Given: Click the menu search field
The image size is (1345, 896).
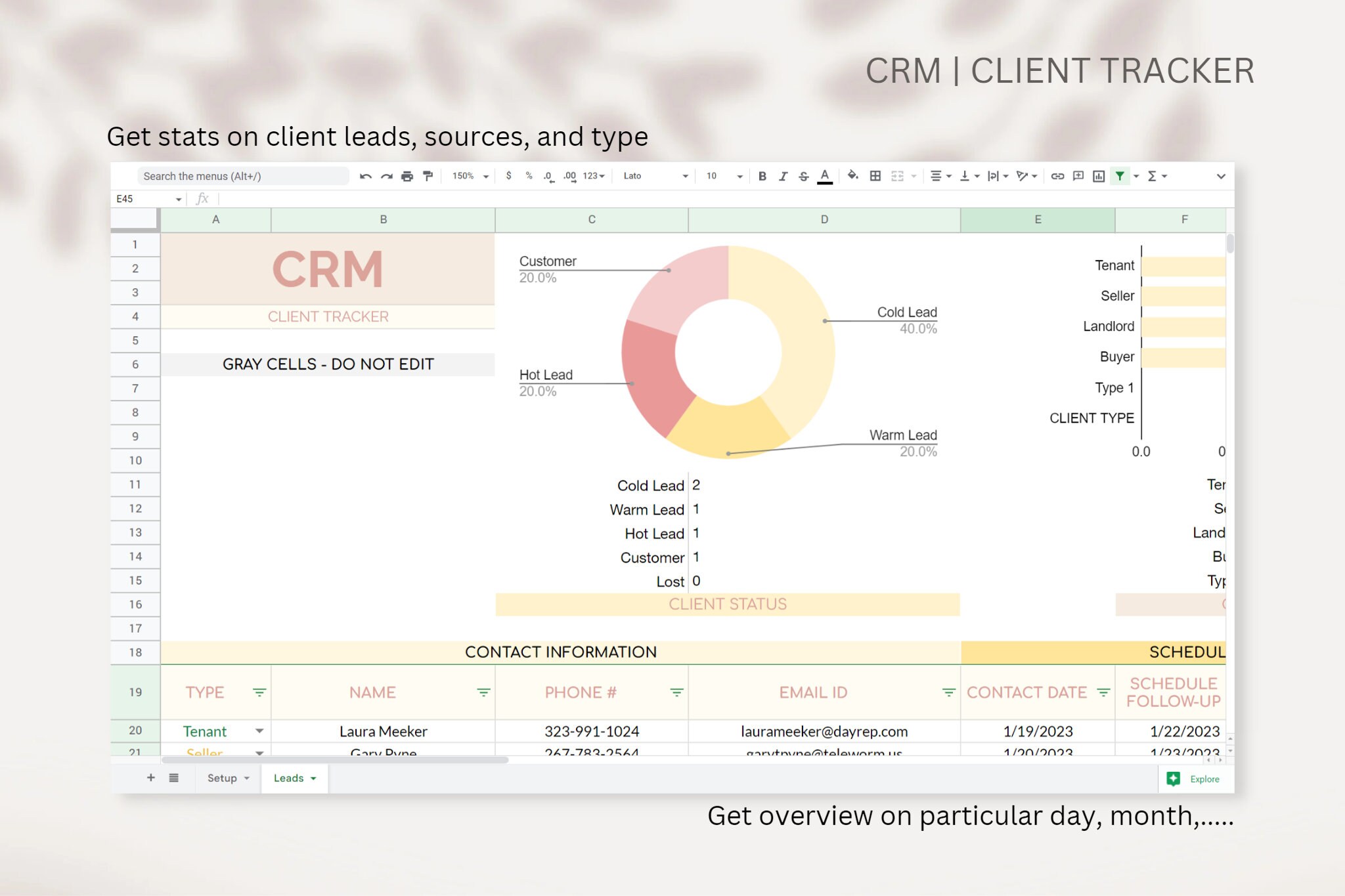Looking at the screenshot, I should pos(243,176).
